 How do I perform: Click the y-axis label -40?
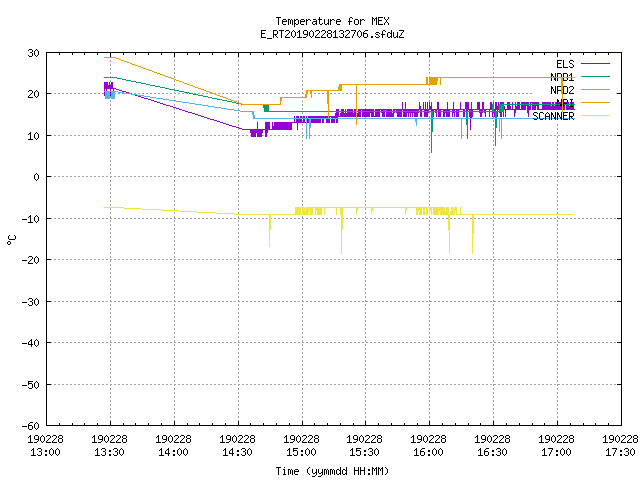[31, 343]
